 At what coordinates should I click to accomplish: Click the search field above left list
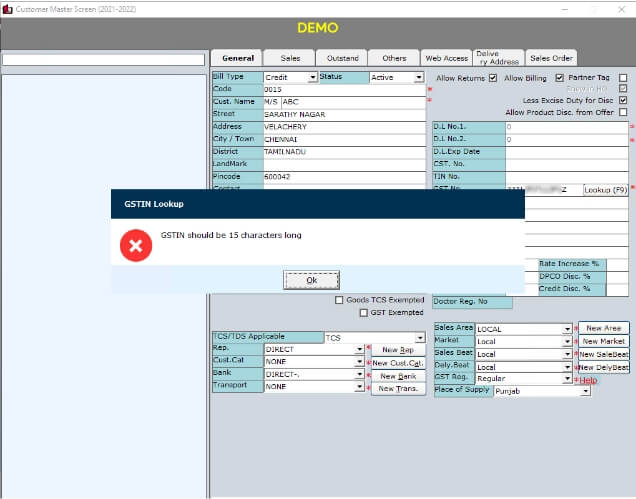coord(103,60)
